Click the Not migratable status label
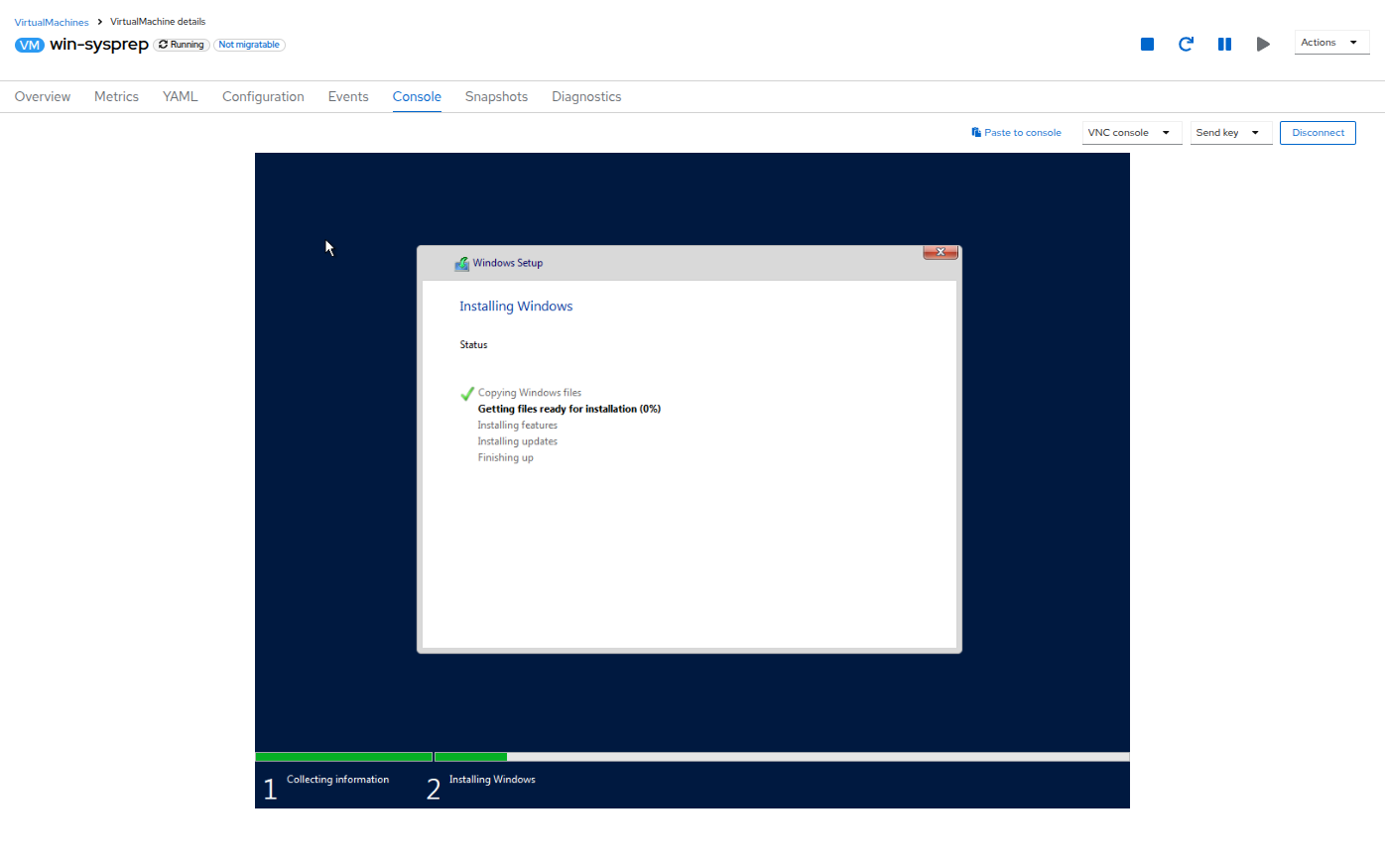This screenshot has width=1385, height=868. tap(249, 45)
